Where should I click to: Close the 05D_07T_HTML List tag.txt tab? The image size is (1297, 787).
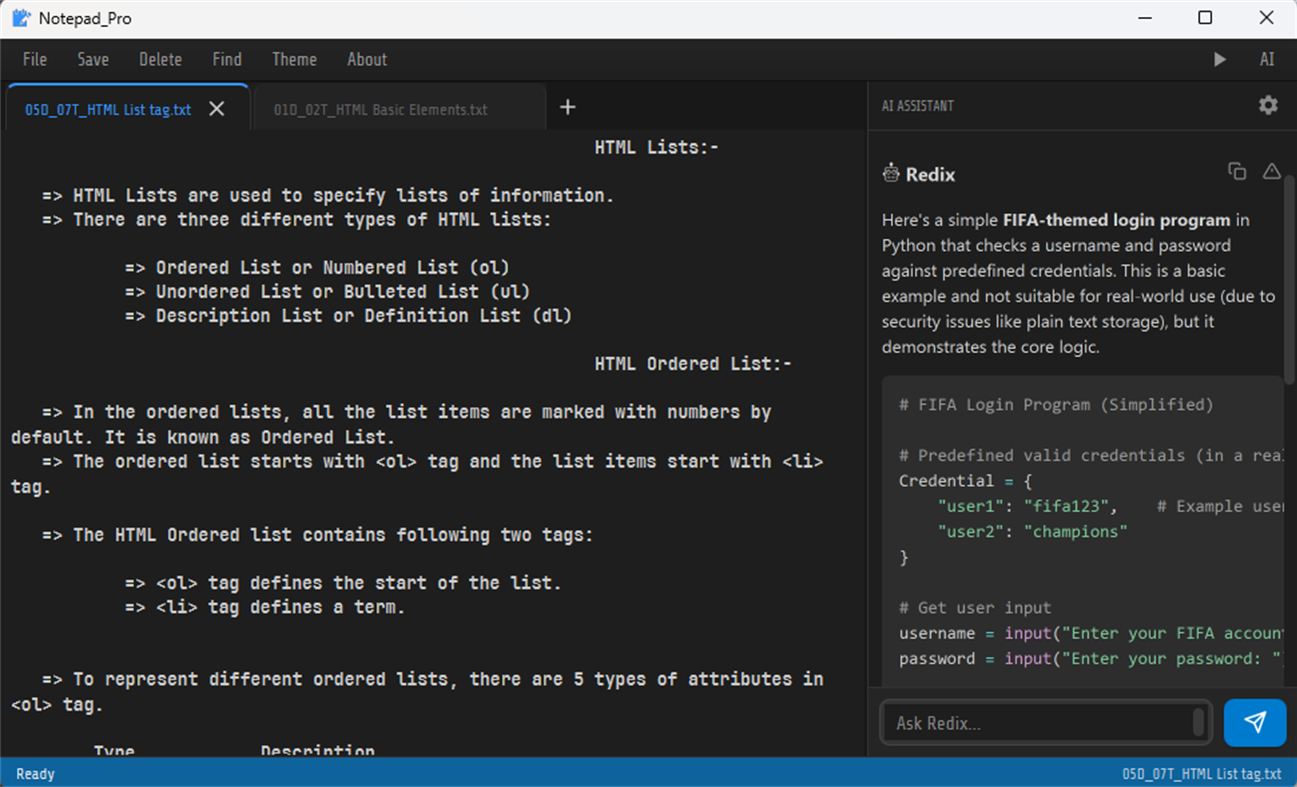tap(217, 109)
